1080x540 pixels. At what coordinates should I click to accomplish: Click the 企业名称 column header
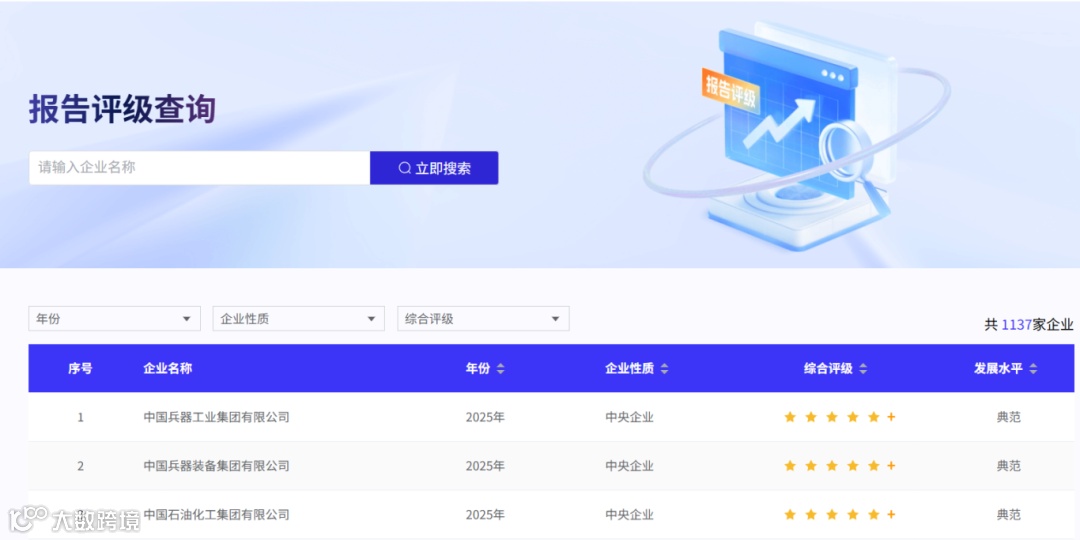(x=167, y=368)
